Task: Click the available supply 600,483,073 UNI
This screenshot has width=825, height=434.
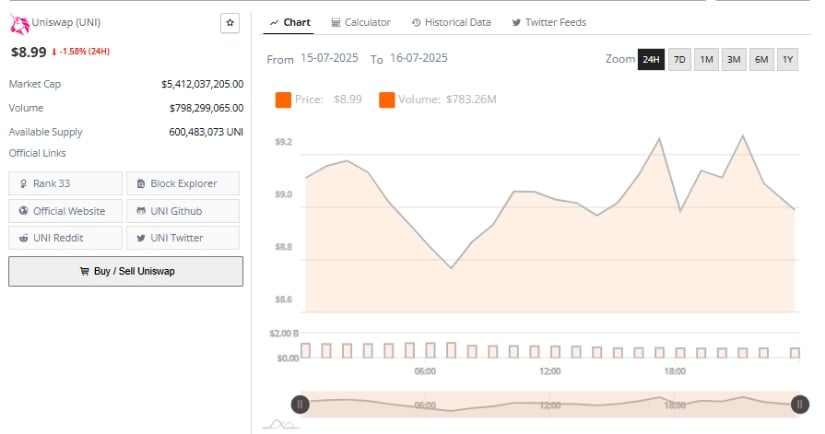Action: click(x=206, y=132)
